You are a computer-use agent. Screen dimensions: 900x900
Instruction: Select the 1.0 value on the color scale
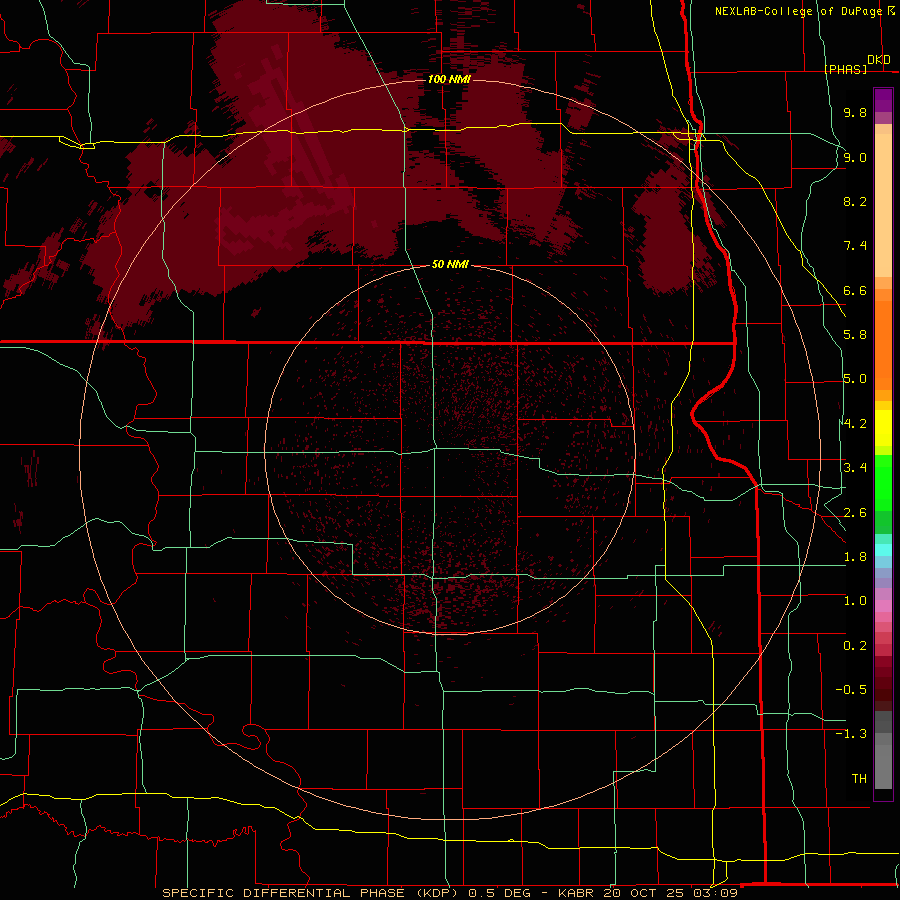[855, 601]
